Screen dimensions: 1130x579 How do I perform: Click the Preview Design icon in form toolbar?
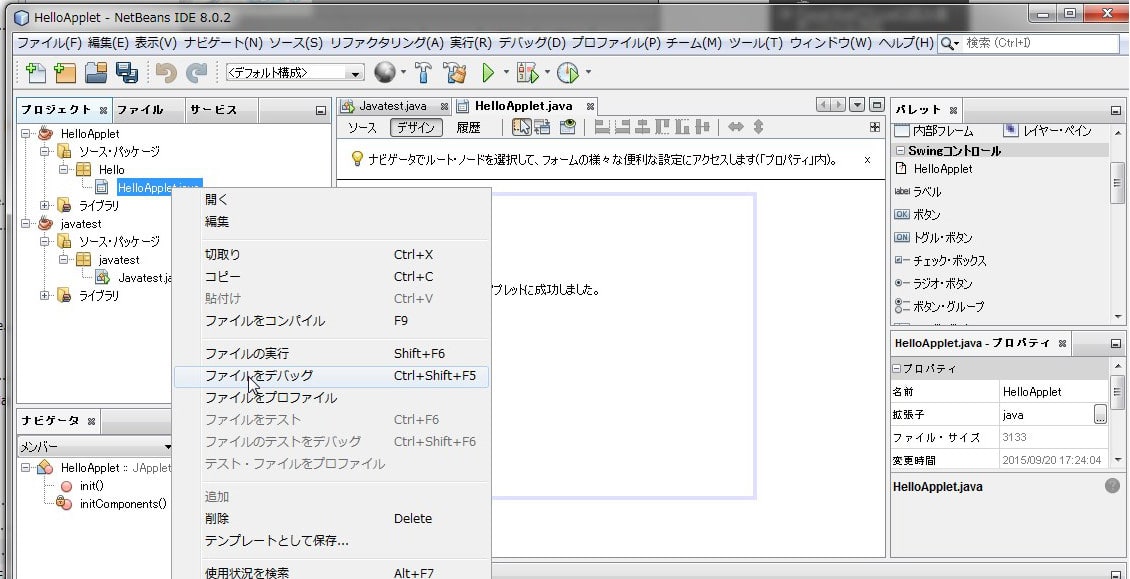[568, 128]
